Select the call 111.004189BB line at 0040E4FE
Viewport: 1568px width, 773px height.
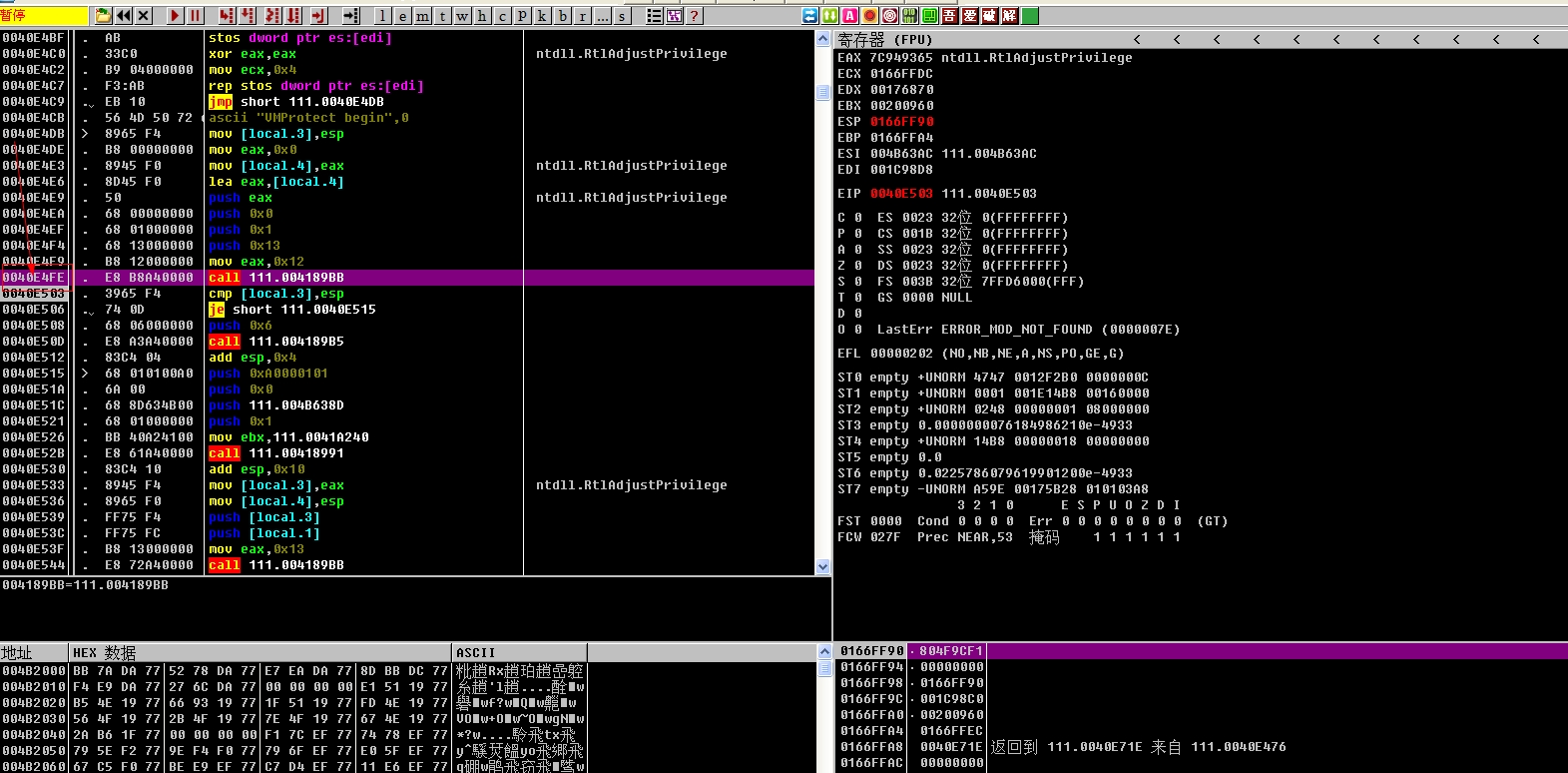(407, 278)
